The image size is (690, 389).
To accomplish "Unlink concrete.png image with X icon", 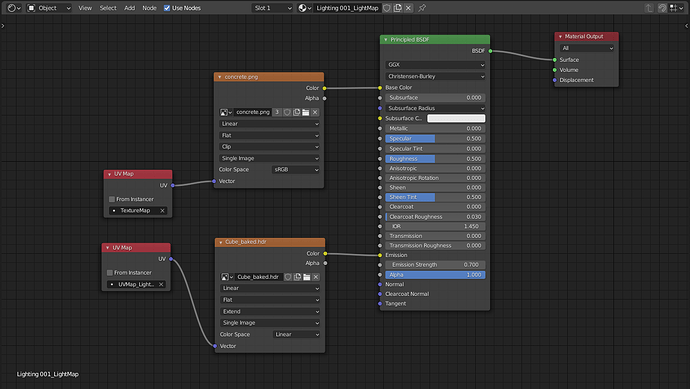I will [315, 112].
